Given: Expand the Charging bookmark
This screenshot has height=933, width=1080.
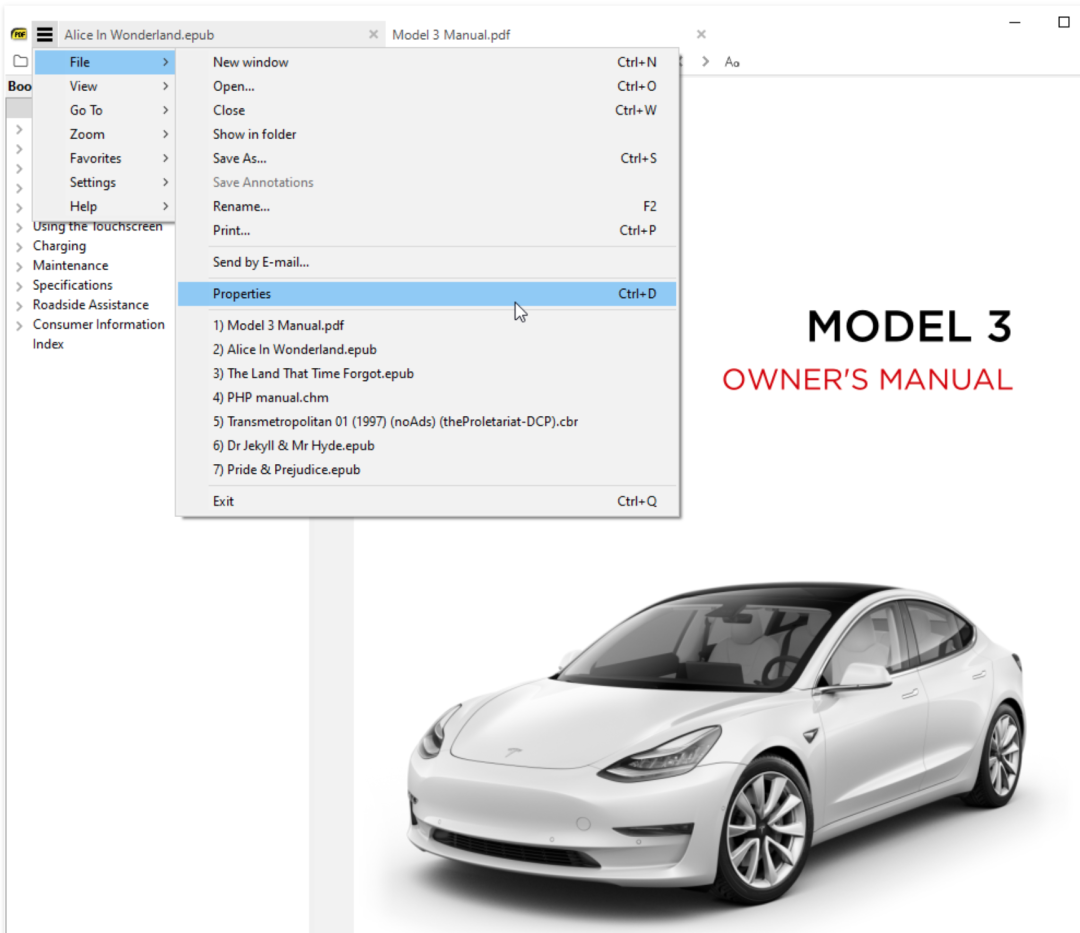Looking at the screenshot, I should (19, 247).
